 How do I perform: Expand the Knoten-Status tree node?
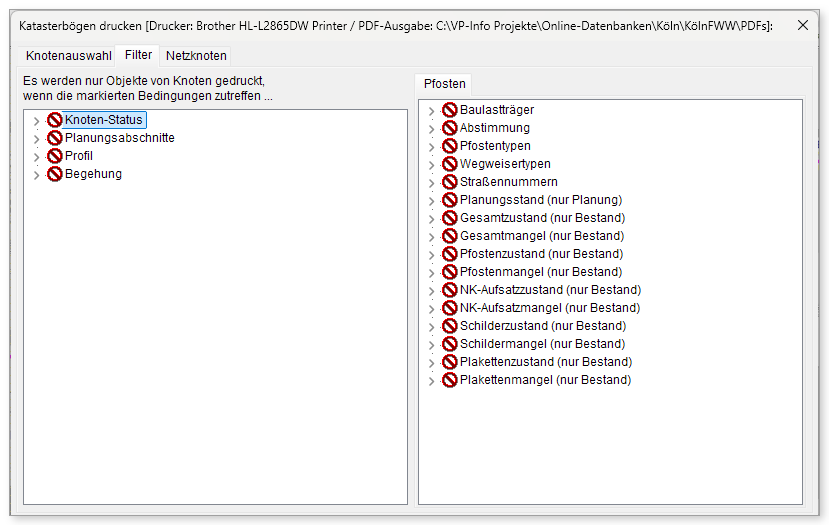[36, 121]
